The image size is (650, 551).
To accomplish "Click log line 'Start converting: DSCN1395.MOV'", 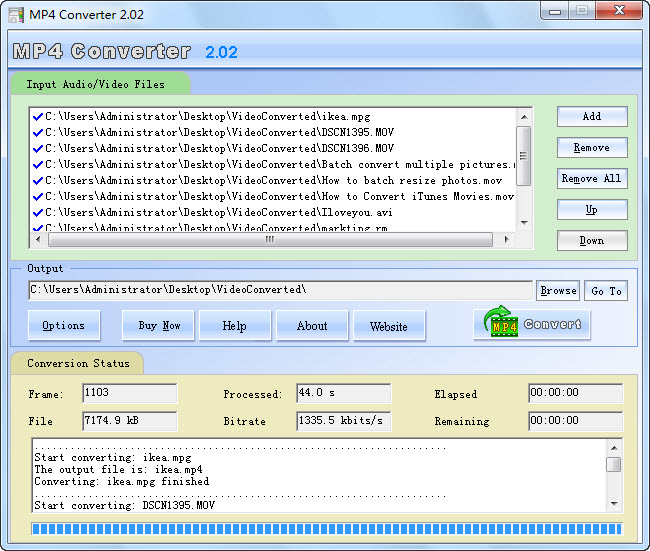I will (124, 506).
